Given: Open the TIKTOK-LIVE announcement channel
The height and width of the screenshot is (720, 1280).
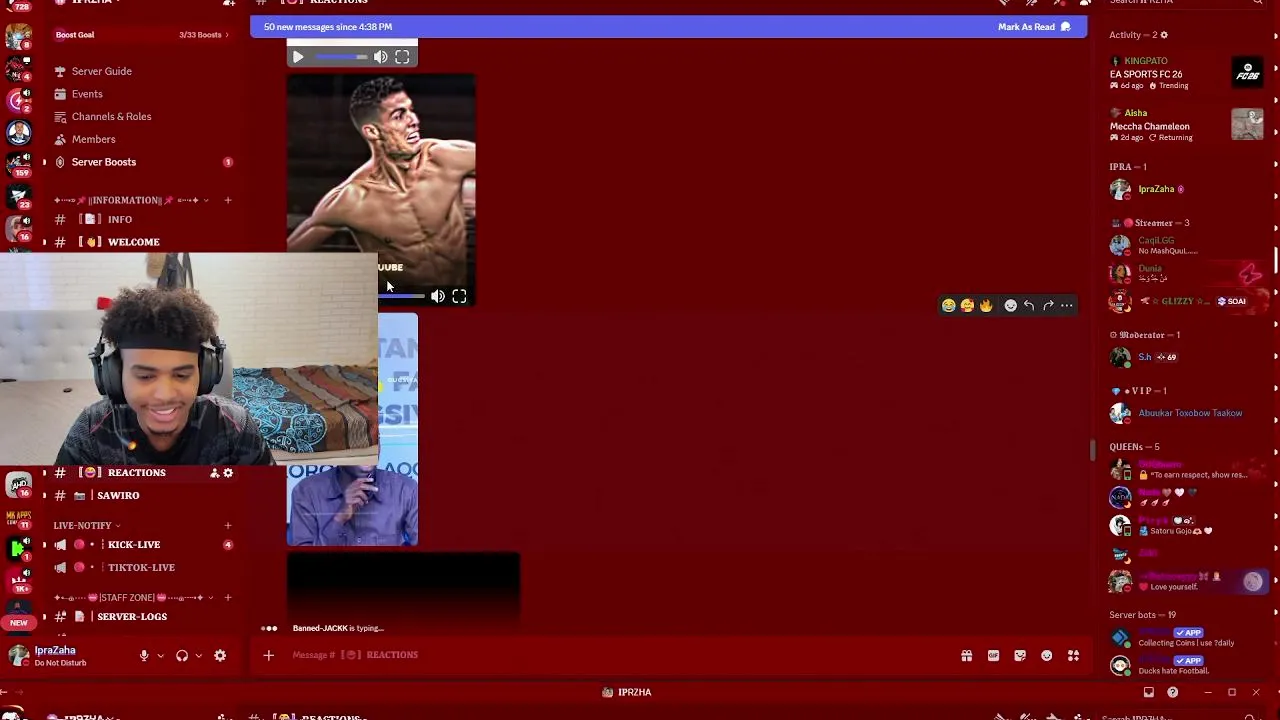Looking at the screenshot, I should pos(140,567).
